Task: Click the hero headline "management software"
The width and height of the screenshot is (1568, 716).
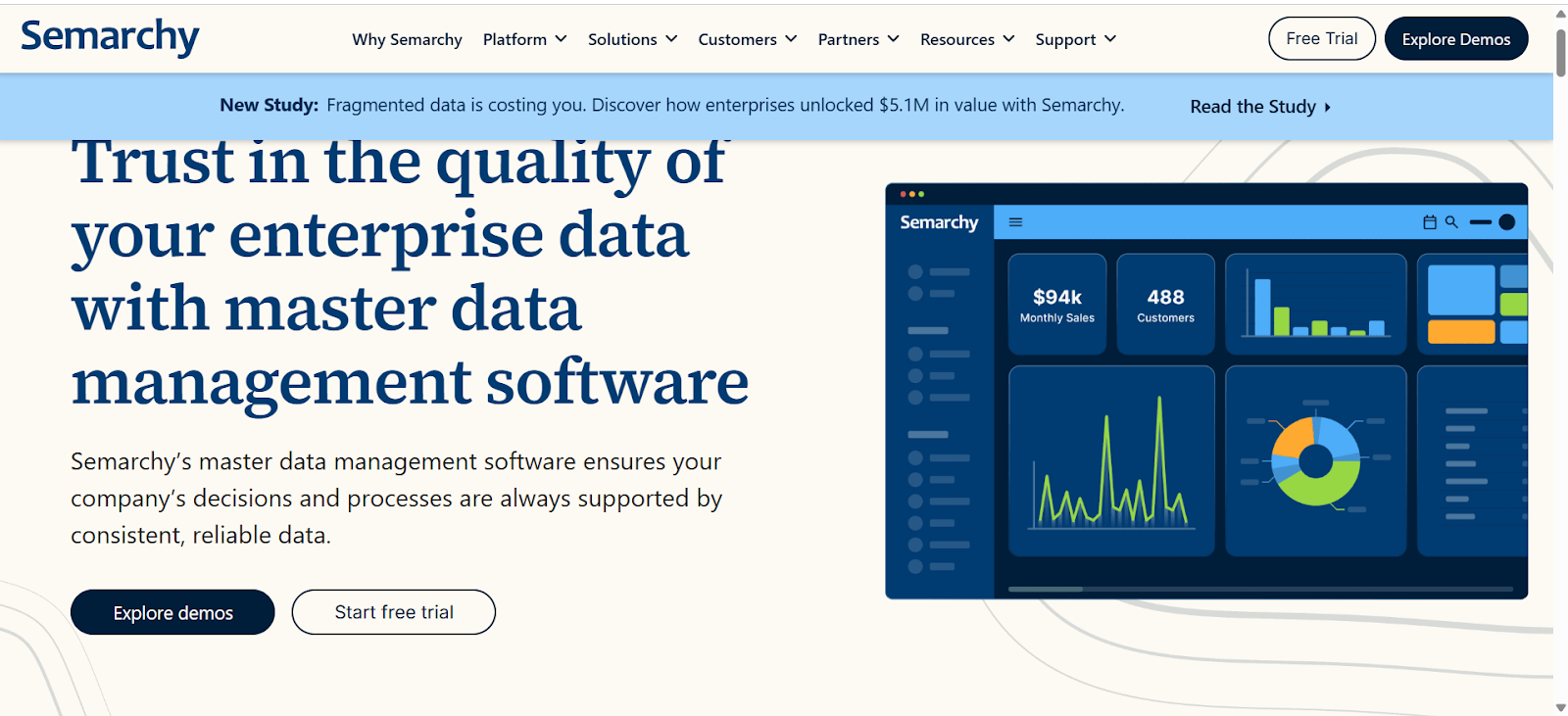Action: coord(410,382)
